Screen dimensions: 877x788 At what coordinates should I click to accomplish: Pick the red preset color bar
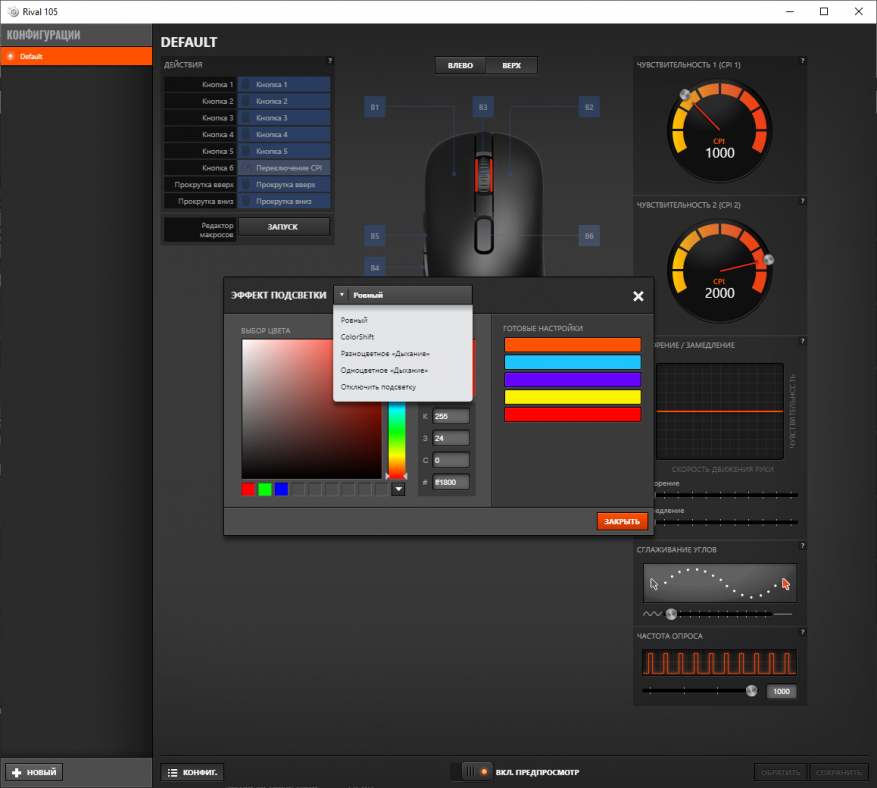click(x=572, y=414)
